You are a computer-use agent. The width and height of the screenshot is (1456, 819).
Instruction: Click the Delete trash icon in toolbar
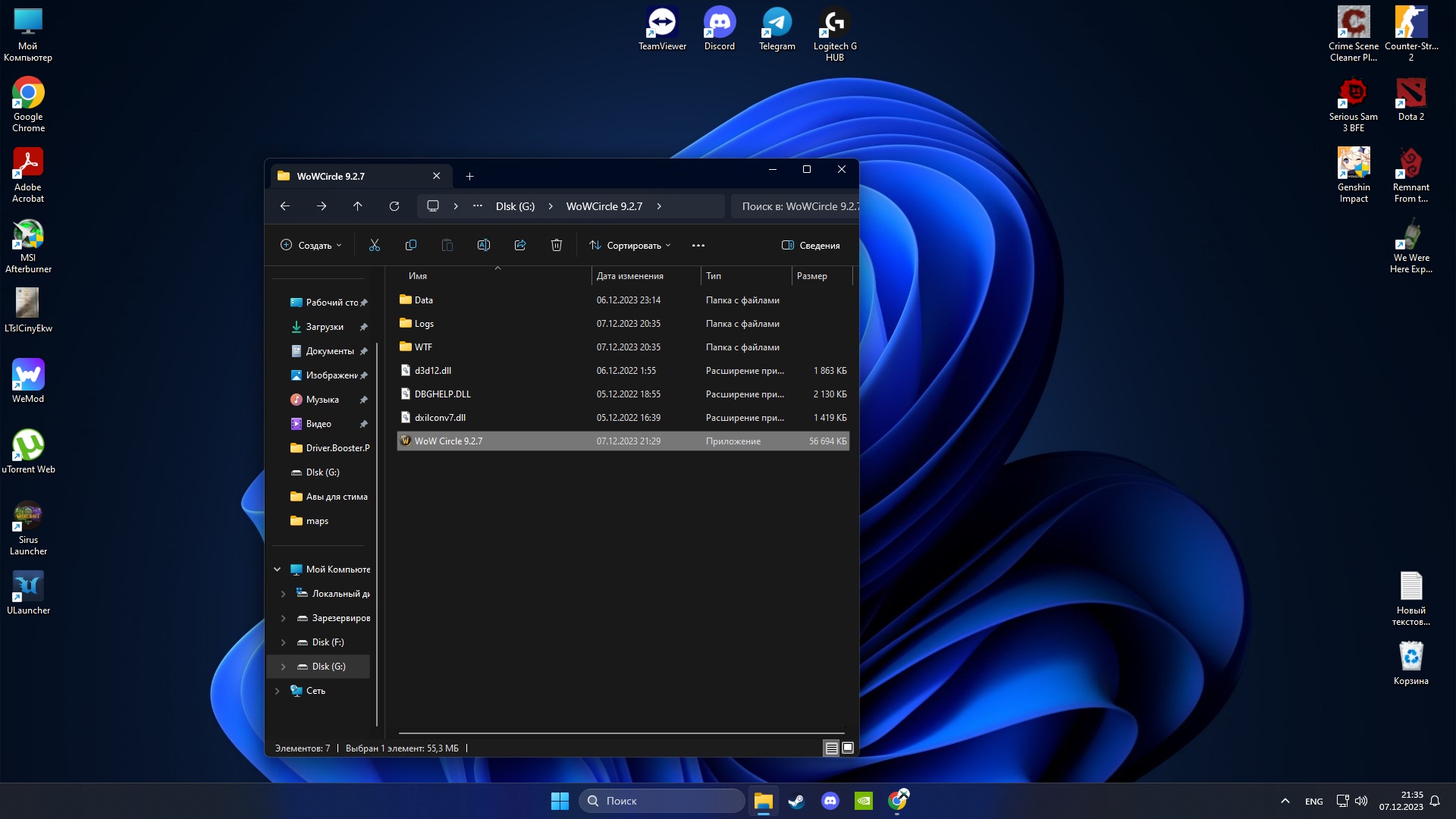(556, 245)
